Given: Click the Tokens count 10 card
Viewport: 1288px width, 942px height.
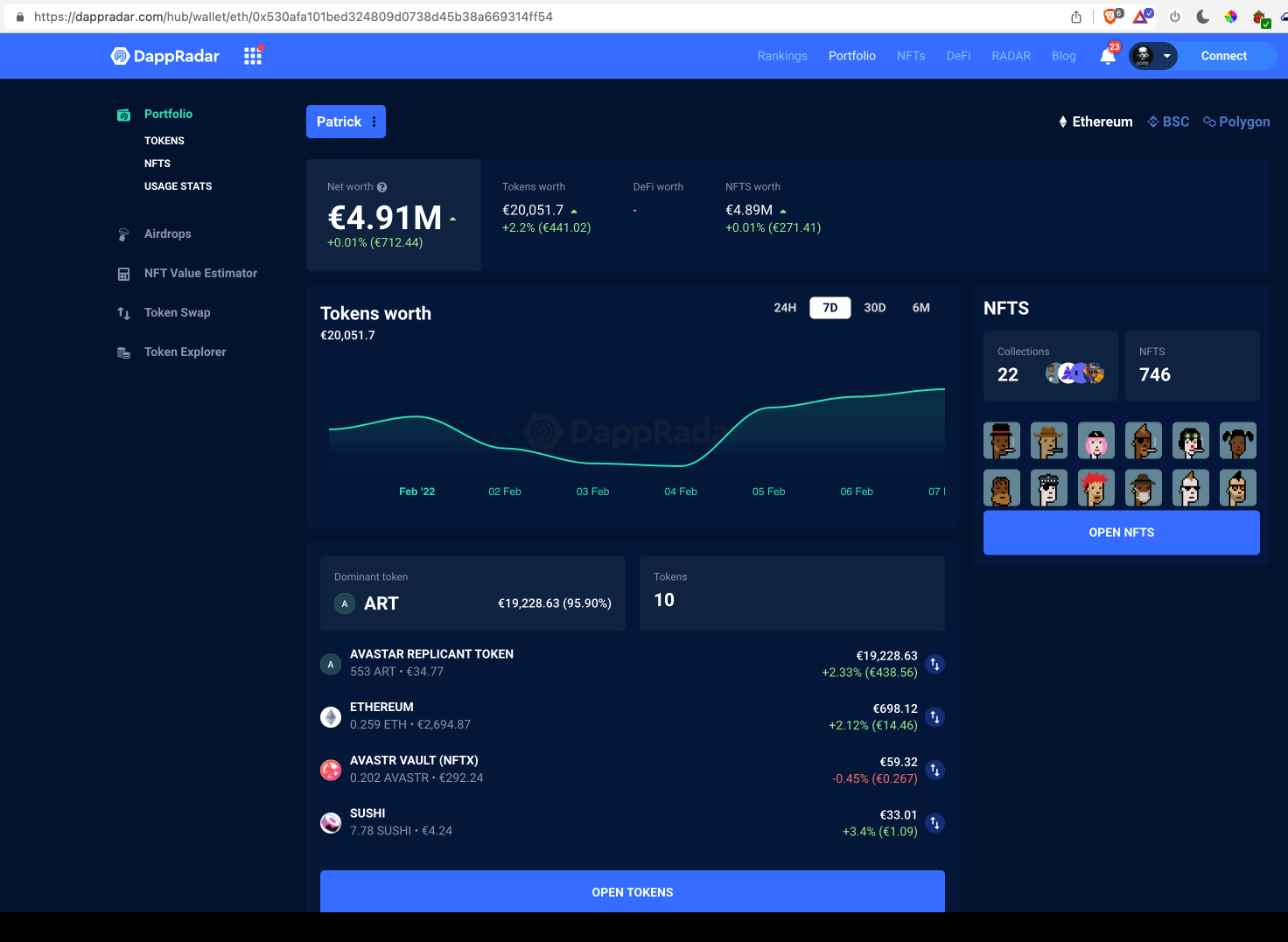Looking at the screenshot, I should tap(792, 593).
